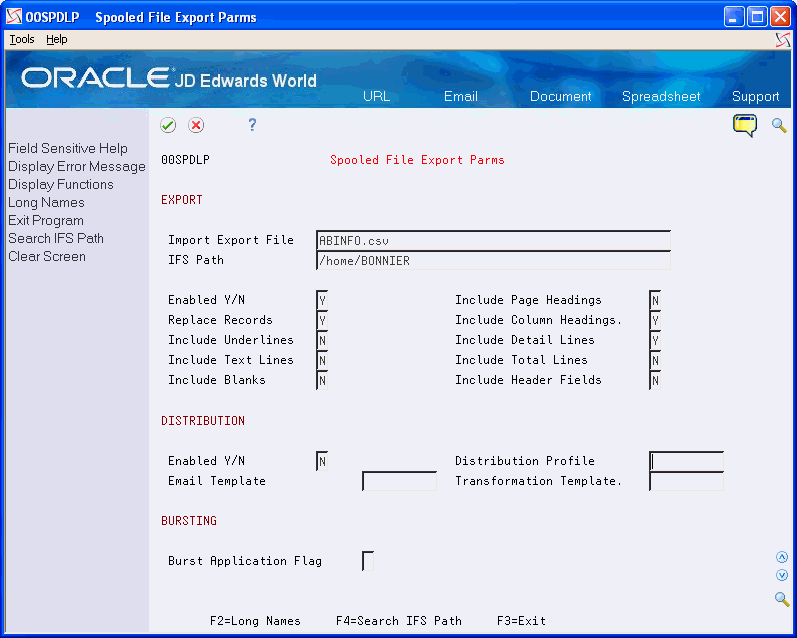Click the Include Blanks field

pos(322,380)
